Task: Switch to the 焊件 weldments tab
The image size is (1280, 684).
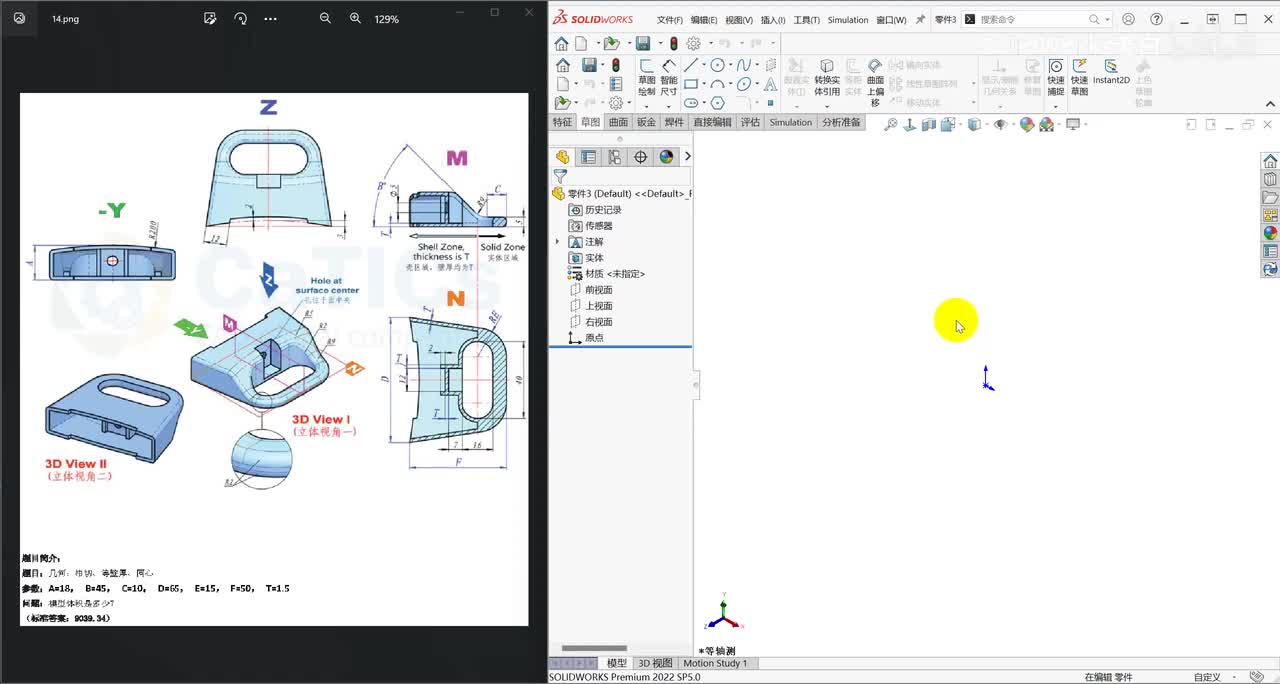Action: click(x=675, y=122)
